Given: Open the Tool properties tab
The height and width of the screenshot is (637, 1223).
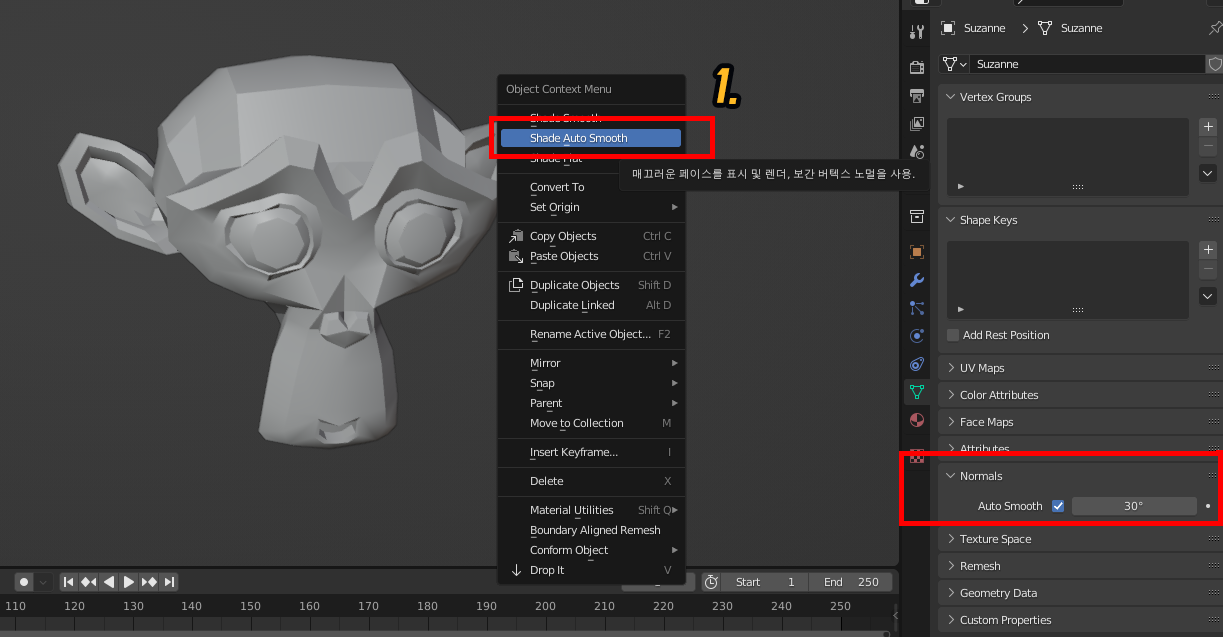Looking at the screenshot, I should 916,32.
